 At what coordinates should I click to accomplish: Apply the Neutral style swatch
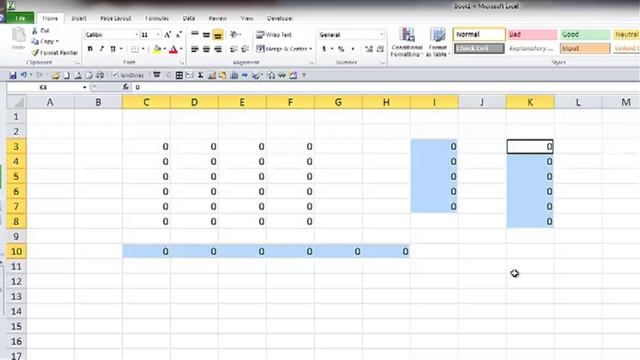pos(626,34)
